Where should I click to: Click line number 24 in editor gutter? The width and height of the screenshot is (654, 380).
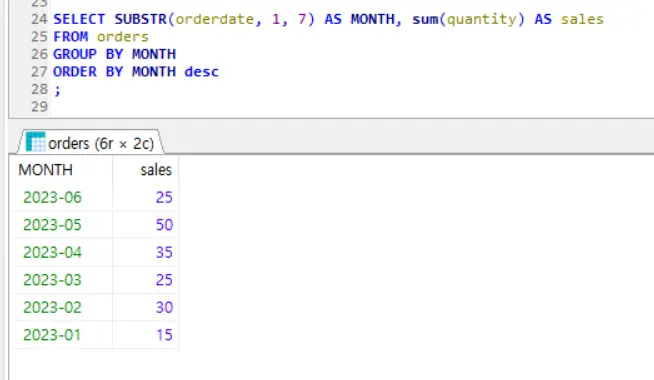click(39, 19)
